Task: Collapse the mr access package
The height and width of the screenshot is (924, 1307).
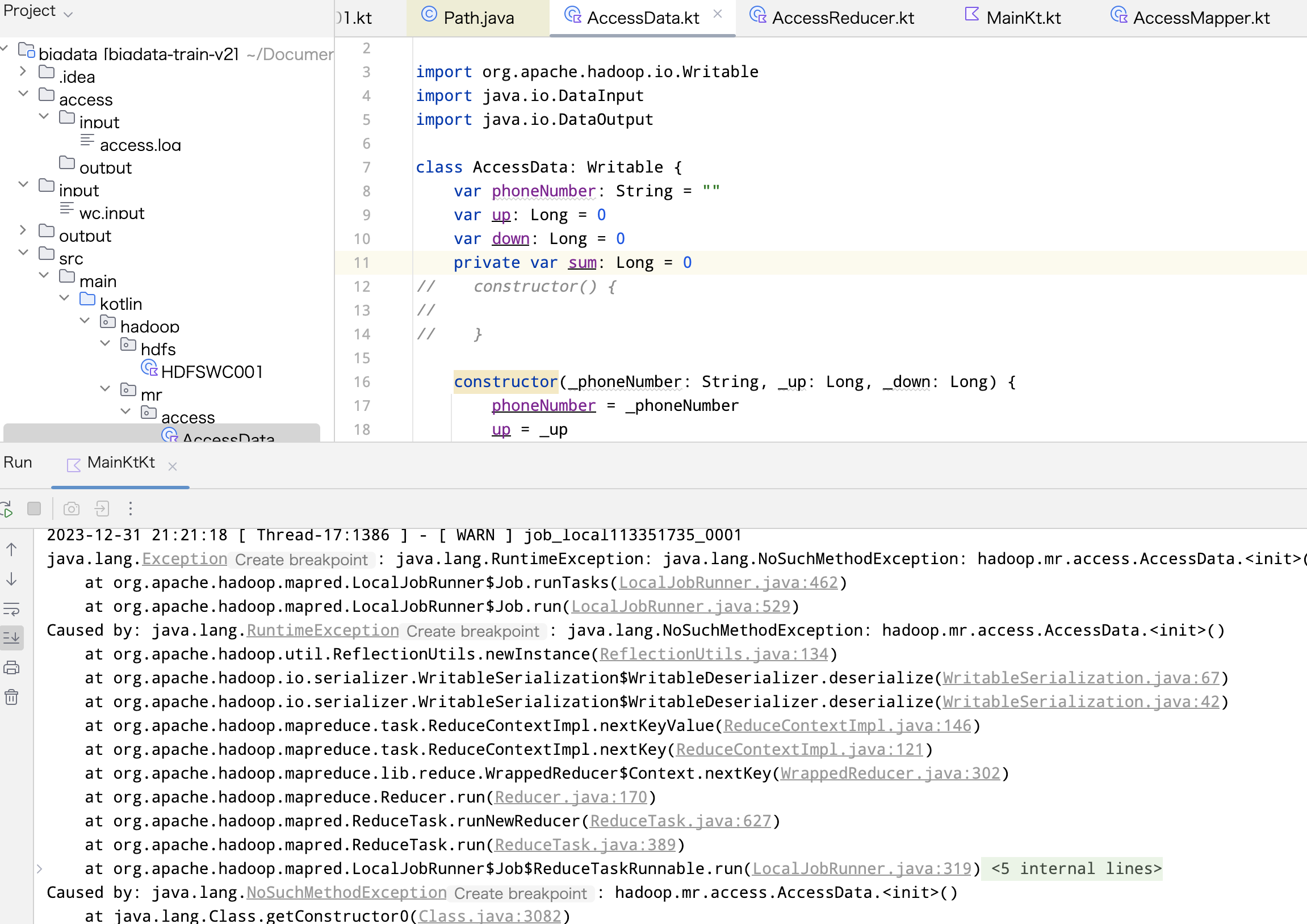Action: [126, 411]
